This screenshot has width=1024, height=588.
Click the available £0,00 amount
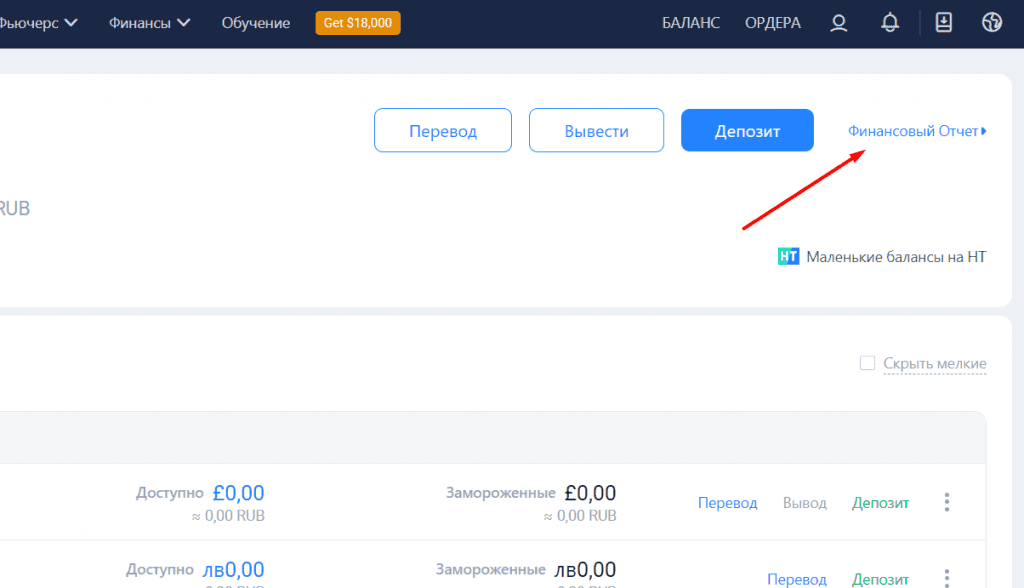(238, 493)
